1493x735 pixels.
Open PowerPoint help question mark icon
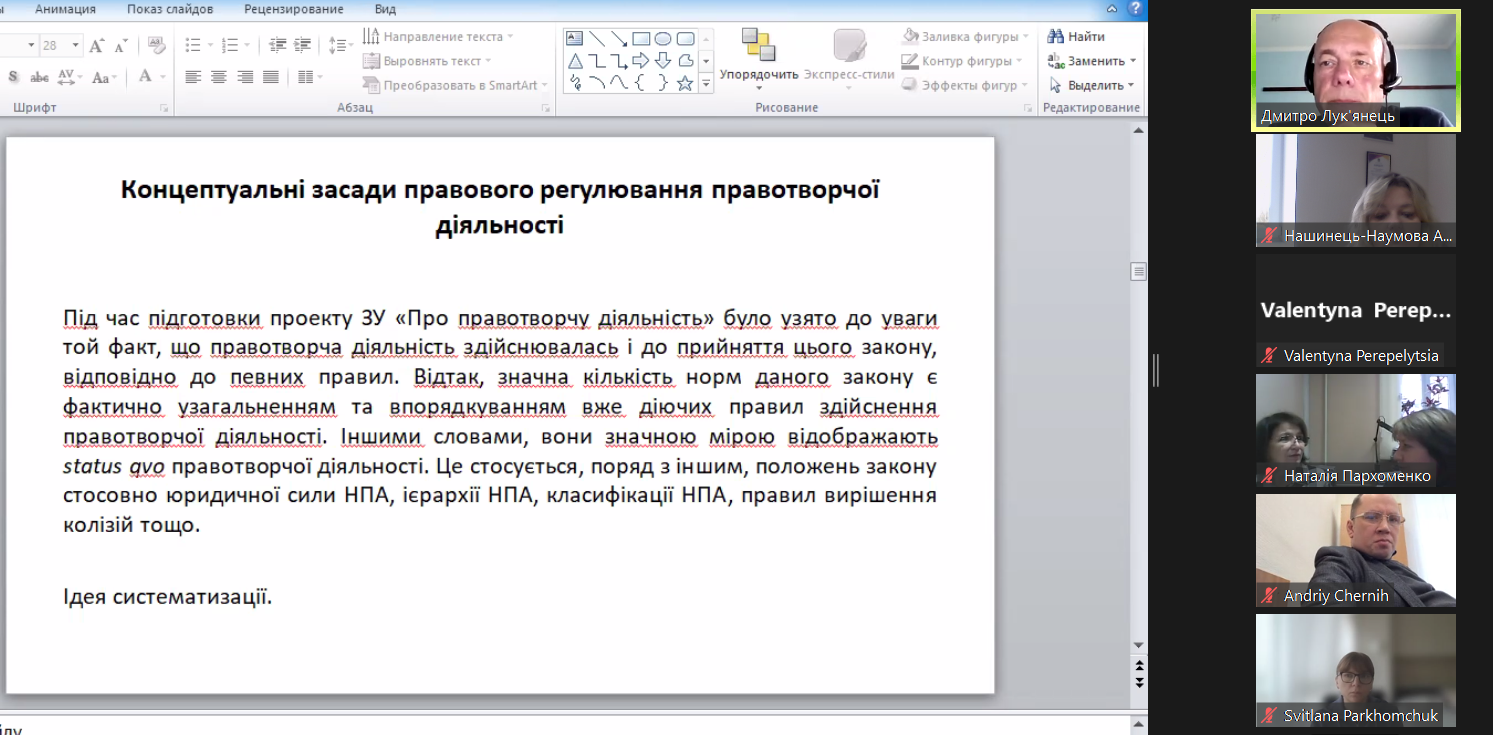point(1135,9)
